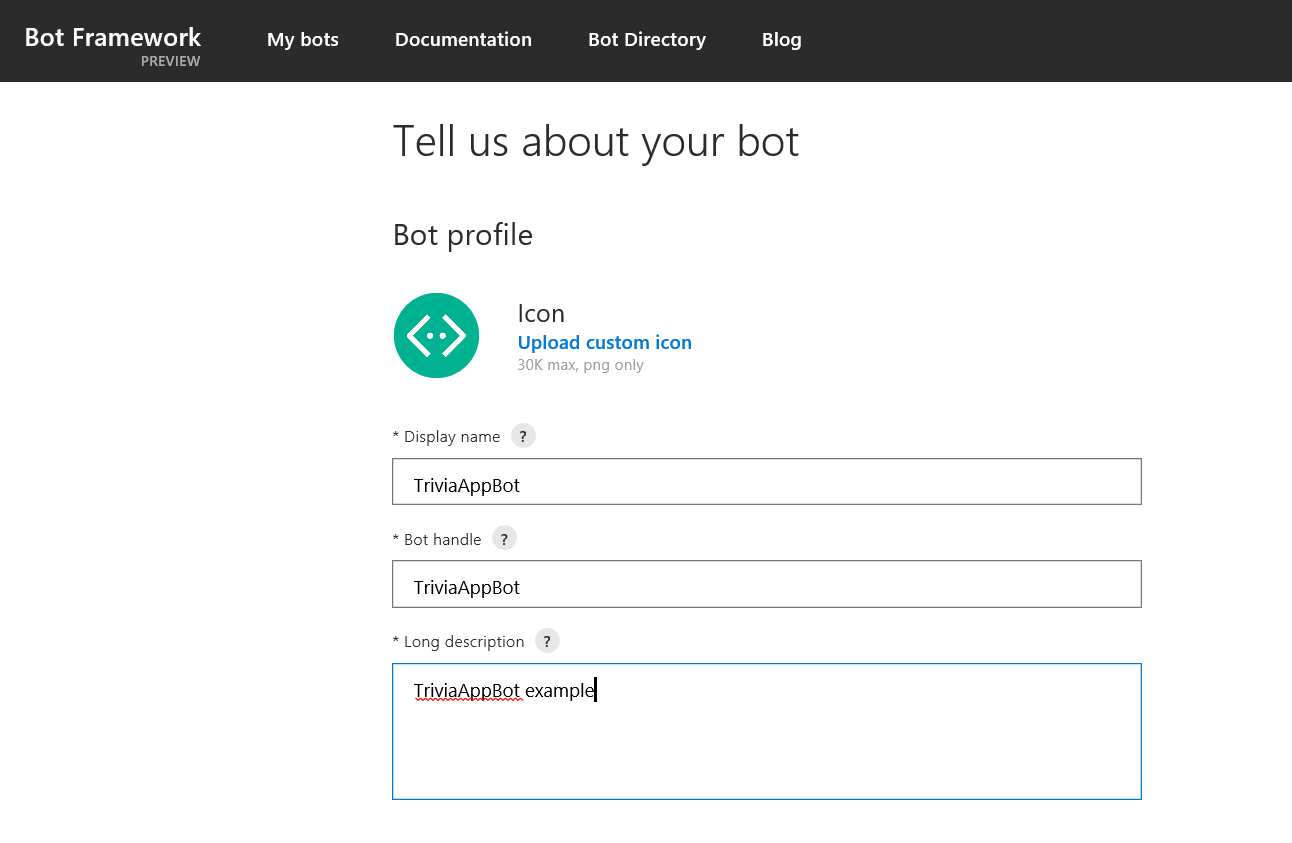Focus the Bot handle text field
This screenshot has height=843, width=1292.
click(x=766, y=584)
